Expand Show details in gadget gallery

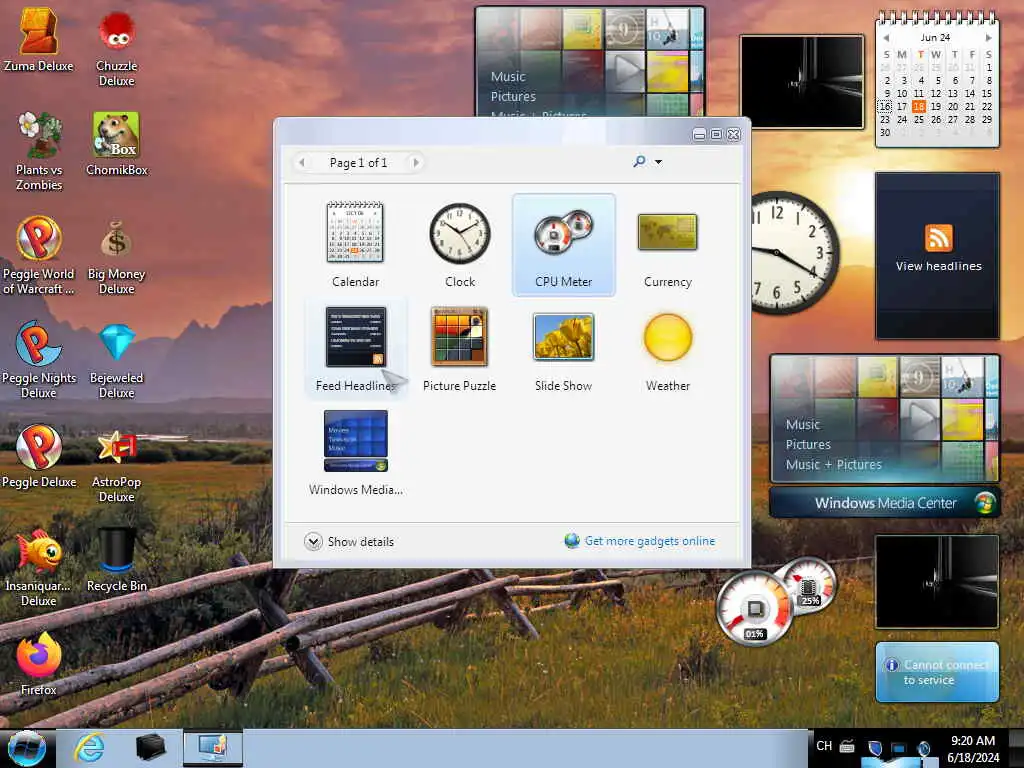[x=349, y=541]
